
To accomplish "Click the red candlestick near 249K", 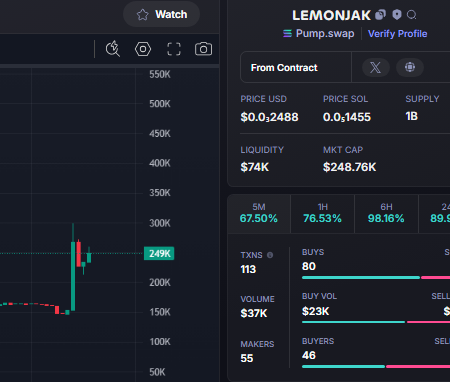I will click(79, 254).
